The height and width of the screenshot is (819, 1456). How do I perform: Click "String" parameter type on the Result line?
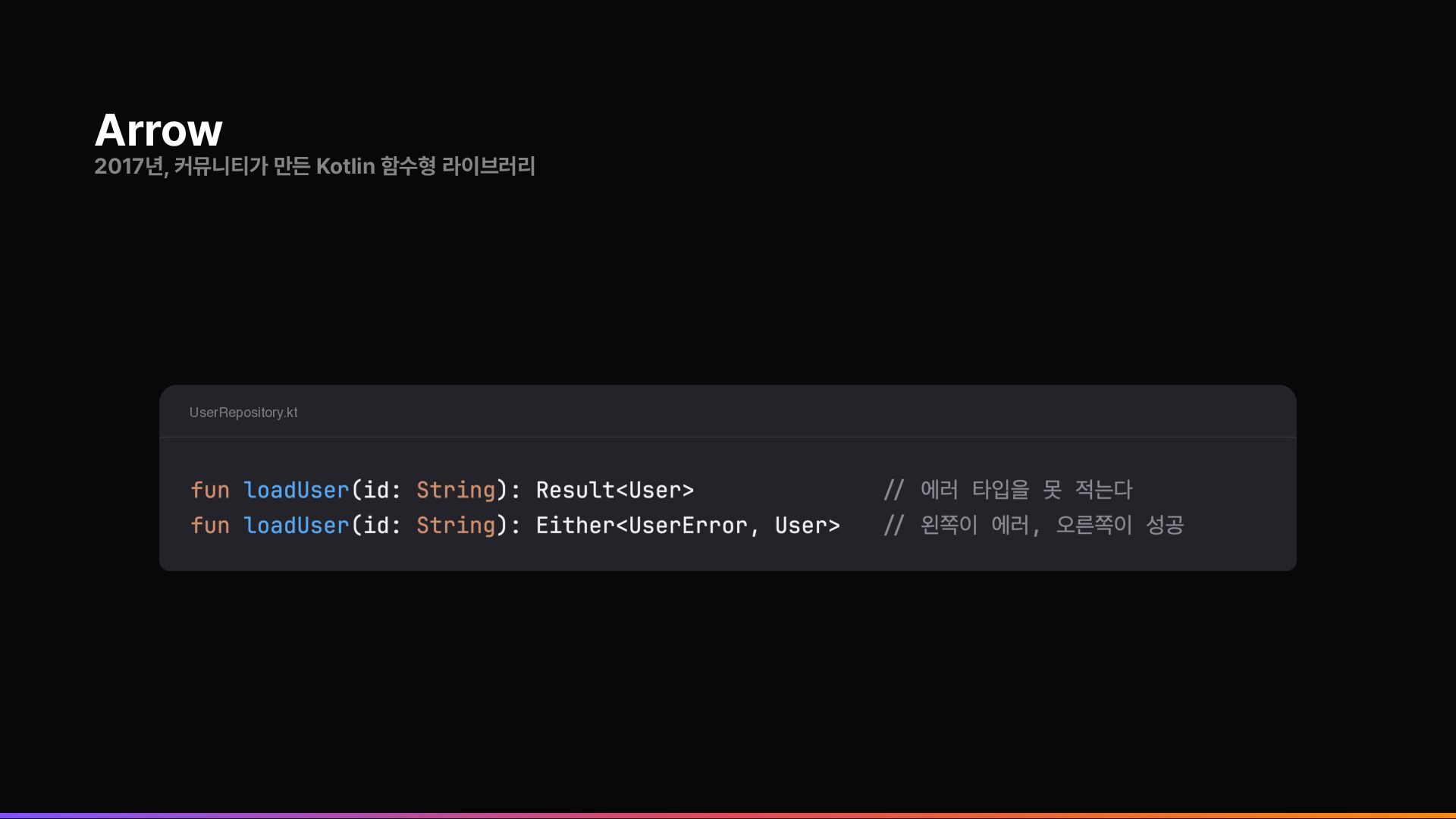(456, 490)
